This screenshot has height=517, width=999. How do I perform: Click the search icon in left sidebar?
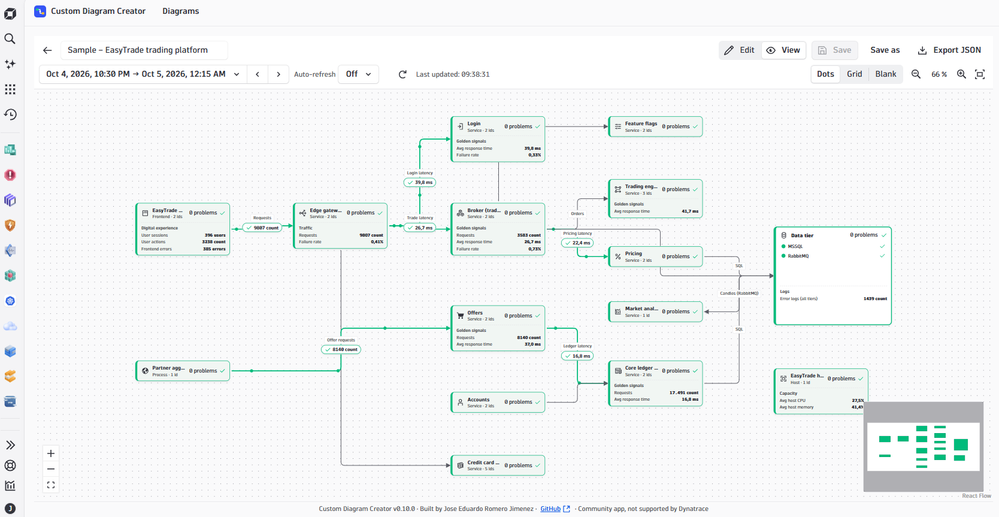click(x=10, y=39)
